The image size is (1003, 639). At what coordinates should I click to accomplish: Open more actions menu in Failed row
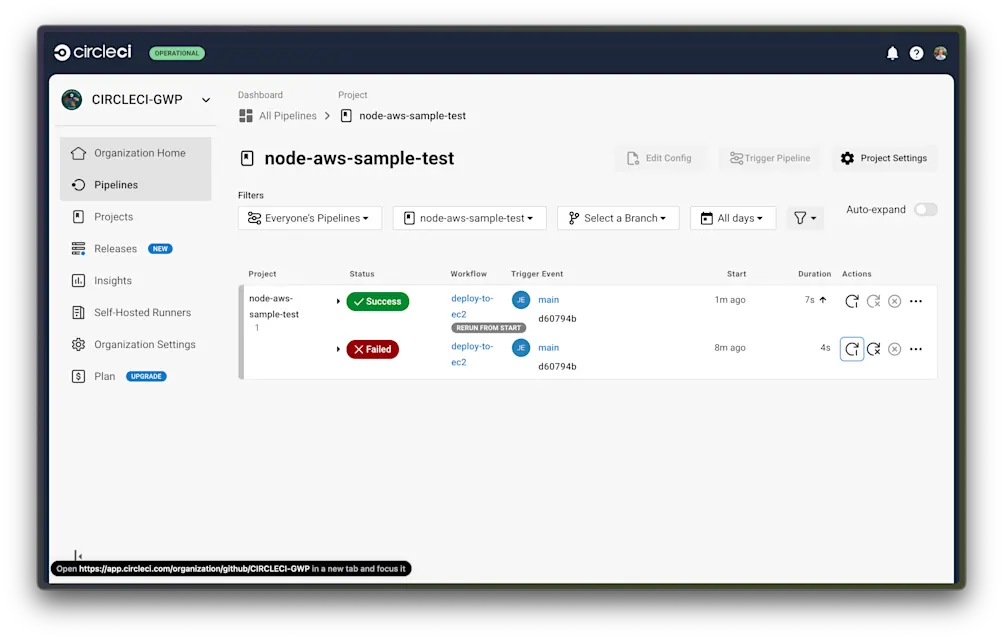pyautogui.click(x=916, y=349)
